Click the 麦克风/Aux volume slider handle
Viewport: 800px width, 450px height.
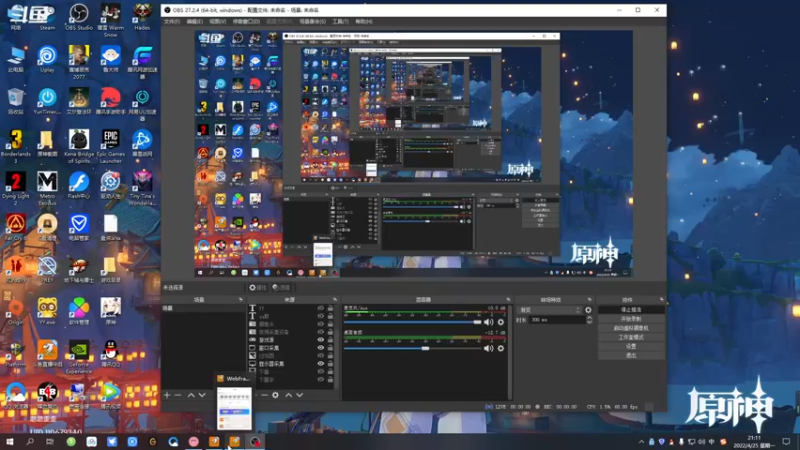[478, 322]
